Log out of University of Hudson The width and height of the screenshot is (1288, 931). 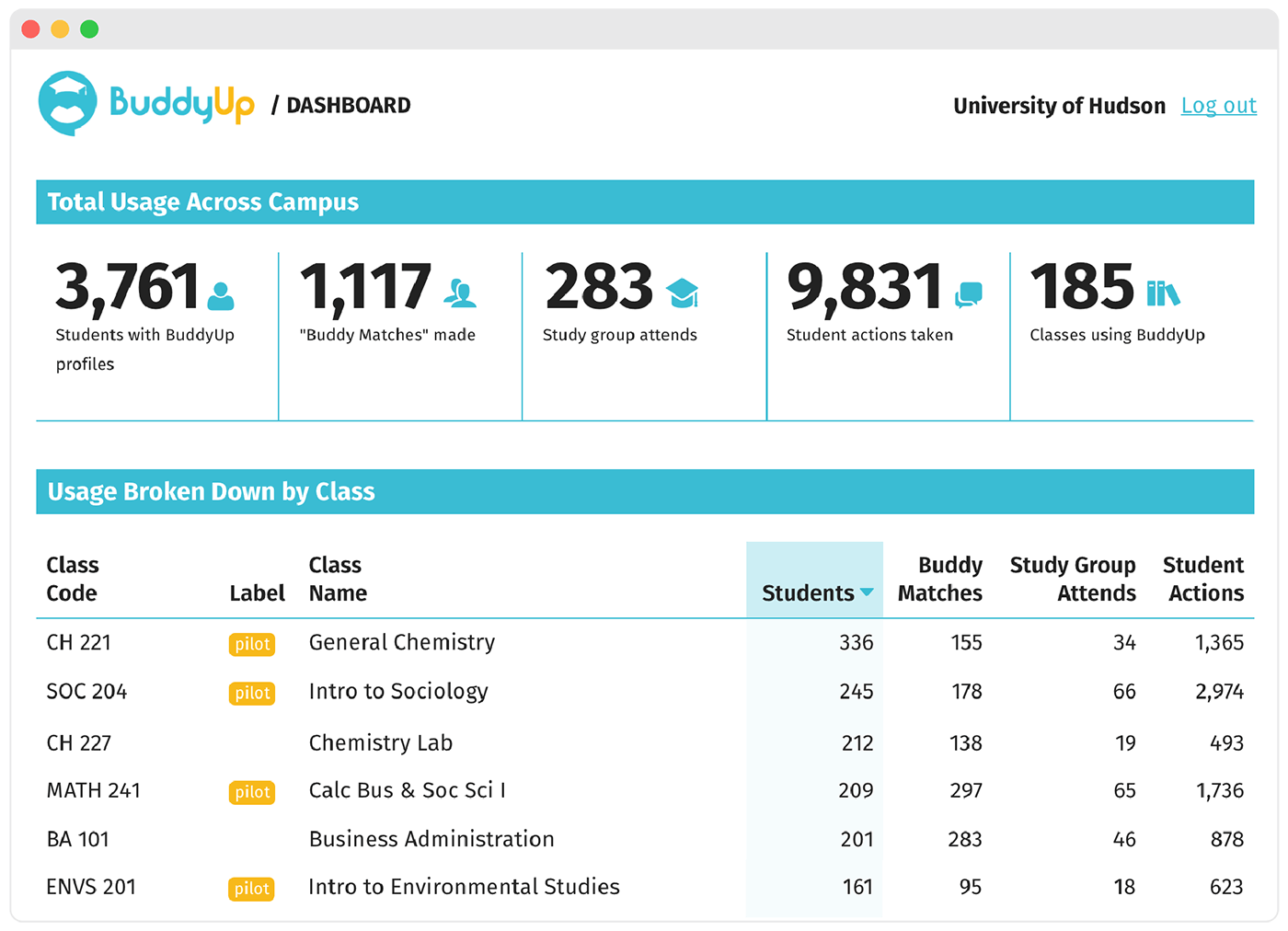click(1219, 106)
